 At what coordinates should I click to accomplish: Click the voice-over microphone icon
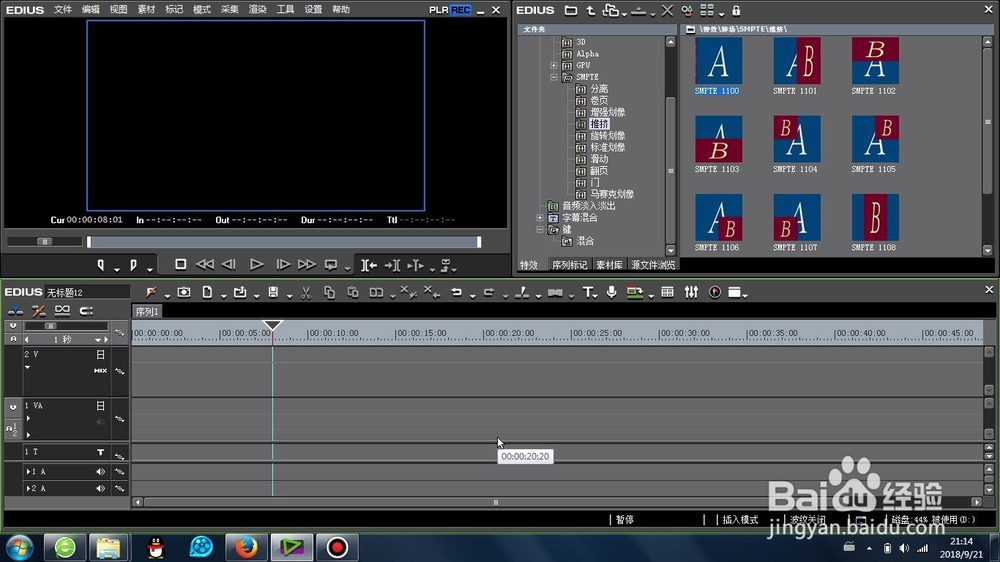pyautogui.click(x=612, y=292)
